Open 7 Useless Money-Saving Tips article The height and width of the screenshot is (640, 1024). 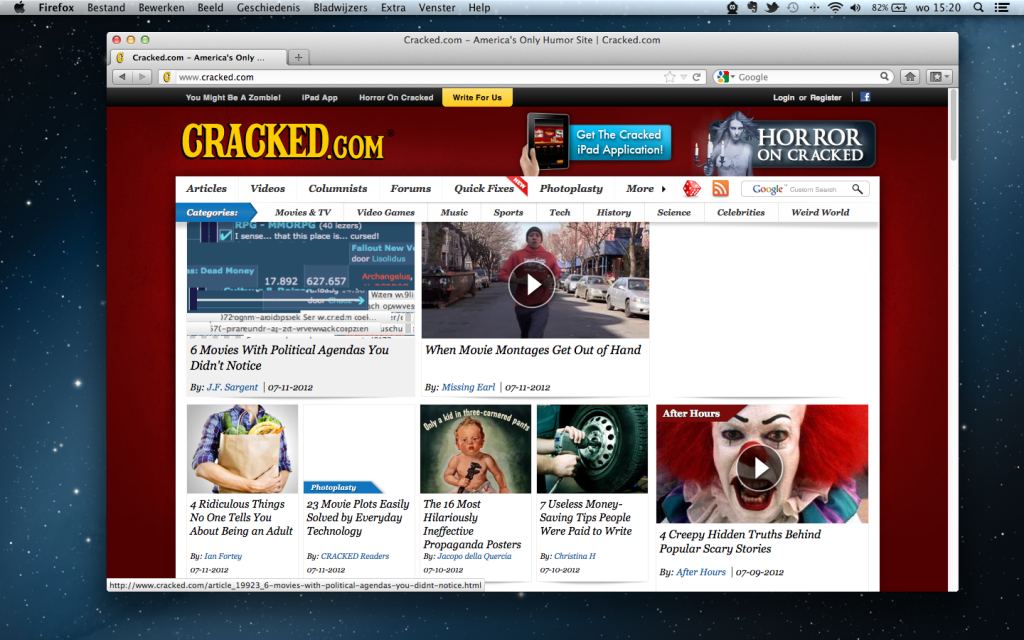[586, 517]
